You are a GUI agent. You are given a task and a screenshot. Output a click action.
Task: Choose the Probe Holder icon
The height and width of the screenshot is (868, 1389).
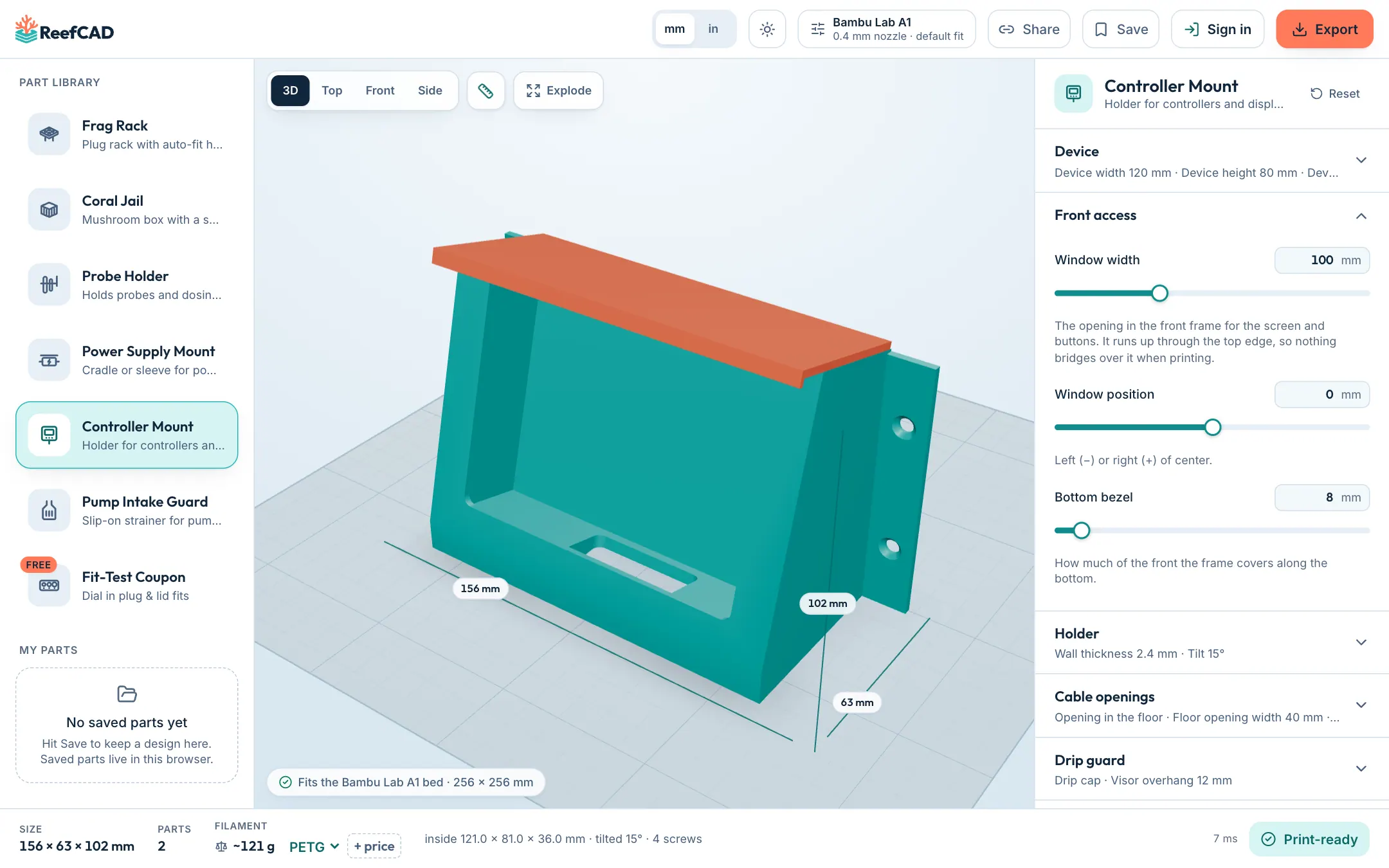(49, 285)
